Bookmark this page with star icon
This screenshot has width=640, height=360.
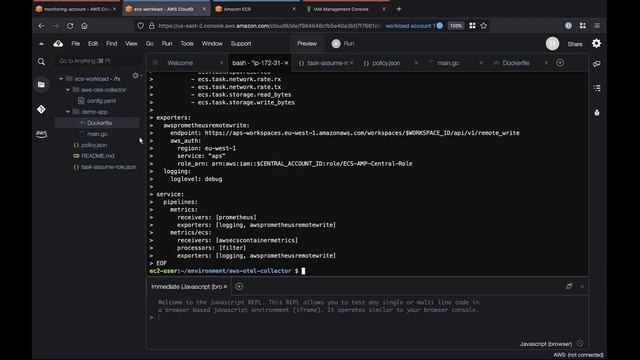(484, 26)
